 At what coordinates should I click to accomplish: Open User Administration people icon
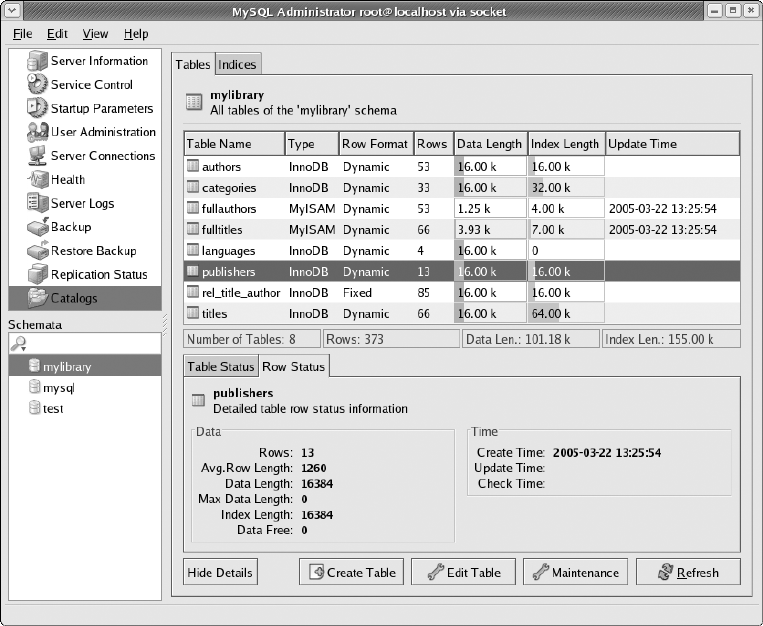point(37,132)
